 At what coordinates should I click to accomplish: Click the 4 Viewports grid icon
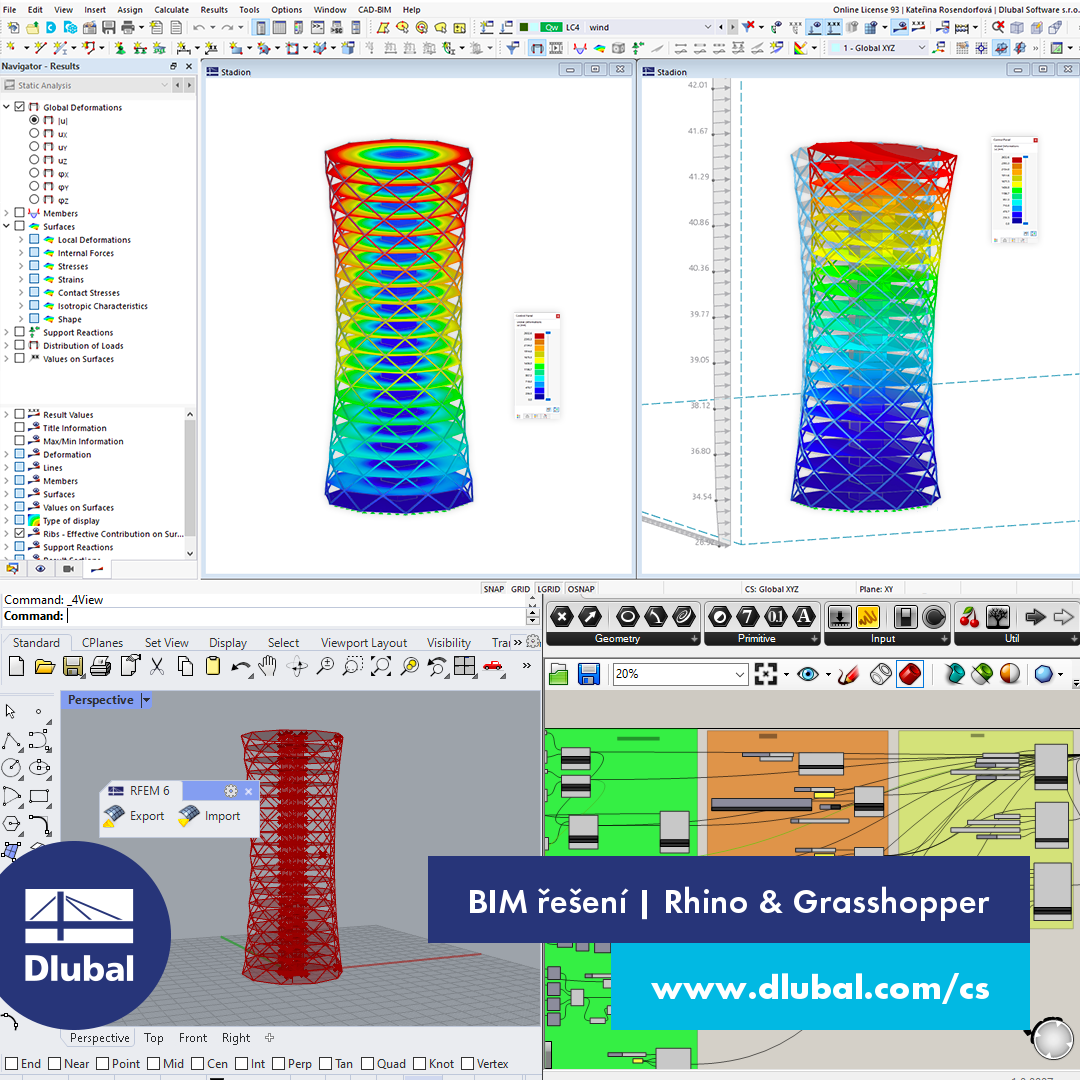(465, 666)
